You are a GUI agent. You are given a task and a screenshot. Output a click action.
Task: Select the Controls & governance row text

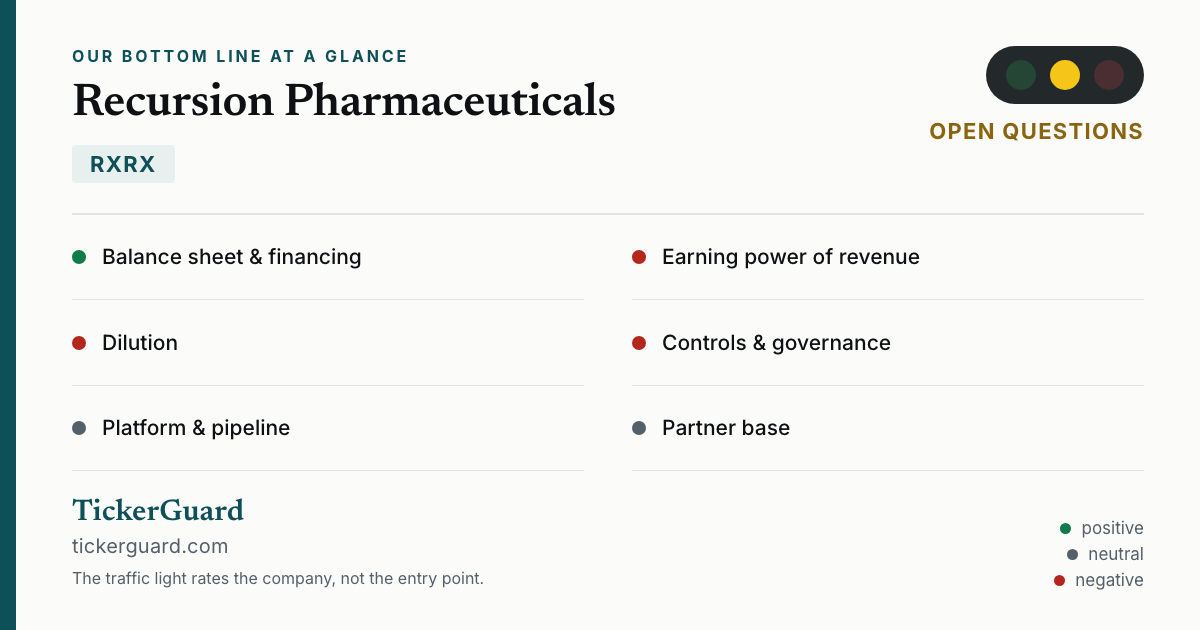coord(776,343)
